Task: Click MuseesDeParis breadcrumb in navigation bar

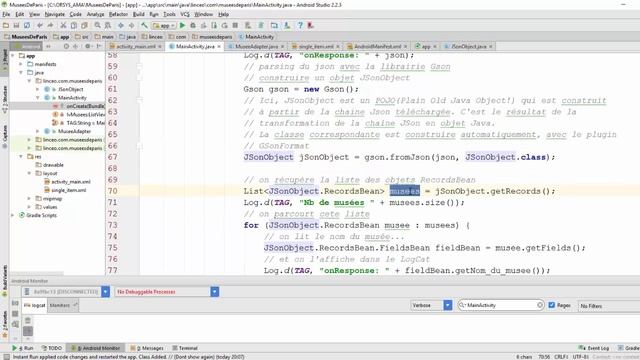Action: pos(26,37)
